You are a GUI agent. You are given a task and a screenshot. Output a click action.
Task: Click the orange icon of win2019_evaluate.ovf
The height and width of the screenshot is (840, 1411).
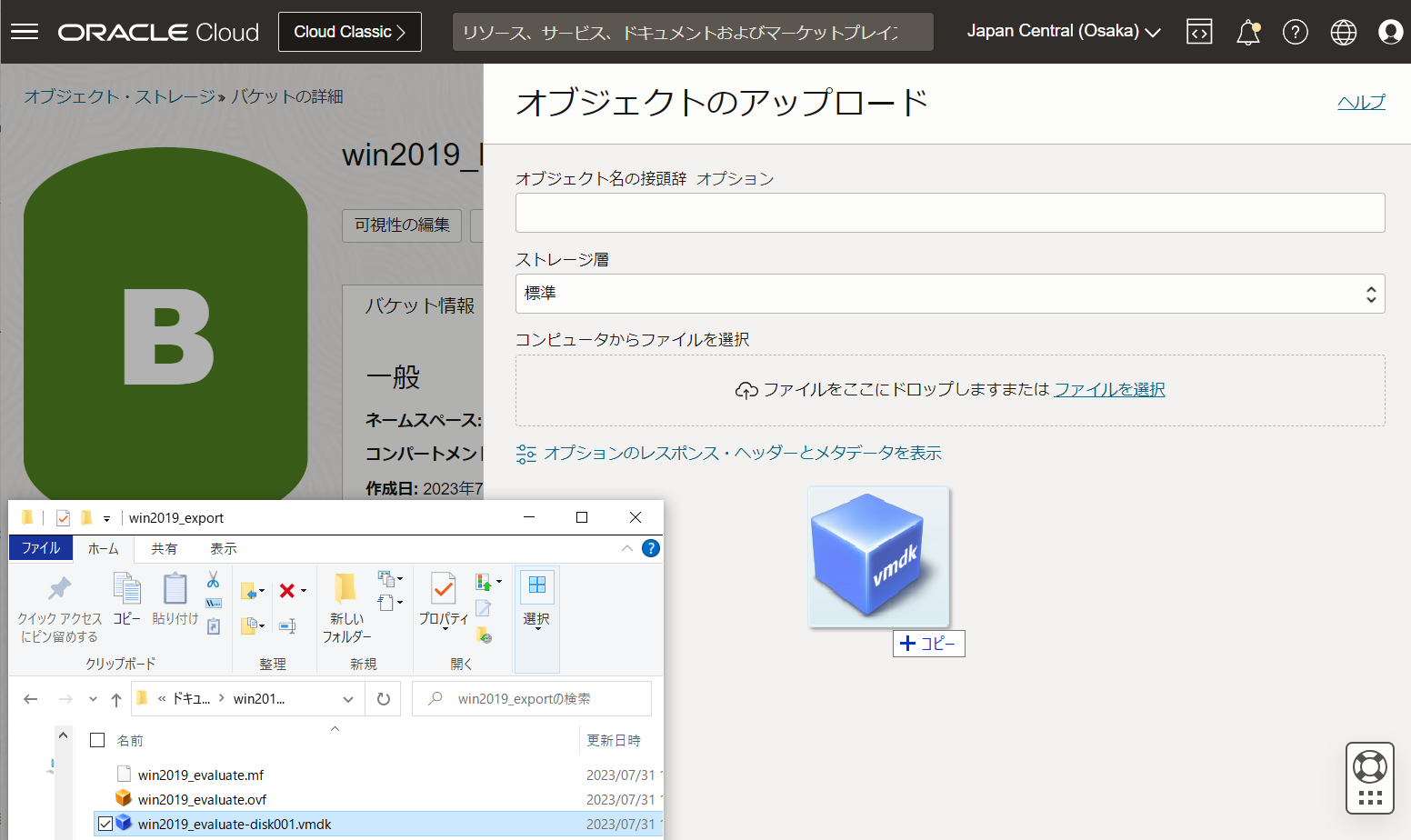(x=124, y=798)
